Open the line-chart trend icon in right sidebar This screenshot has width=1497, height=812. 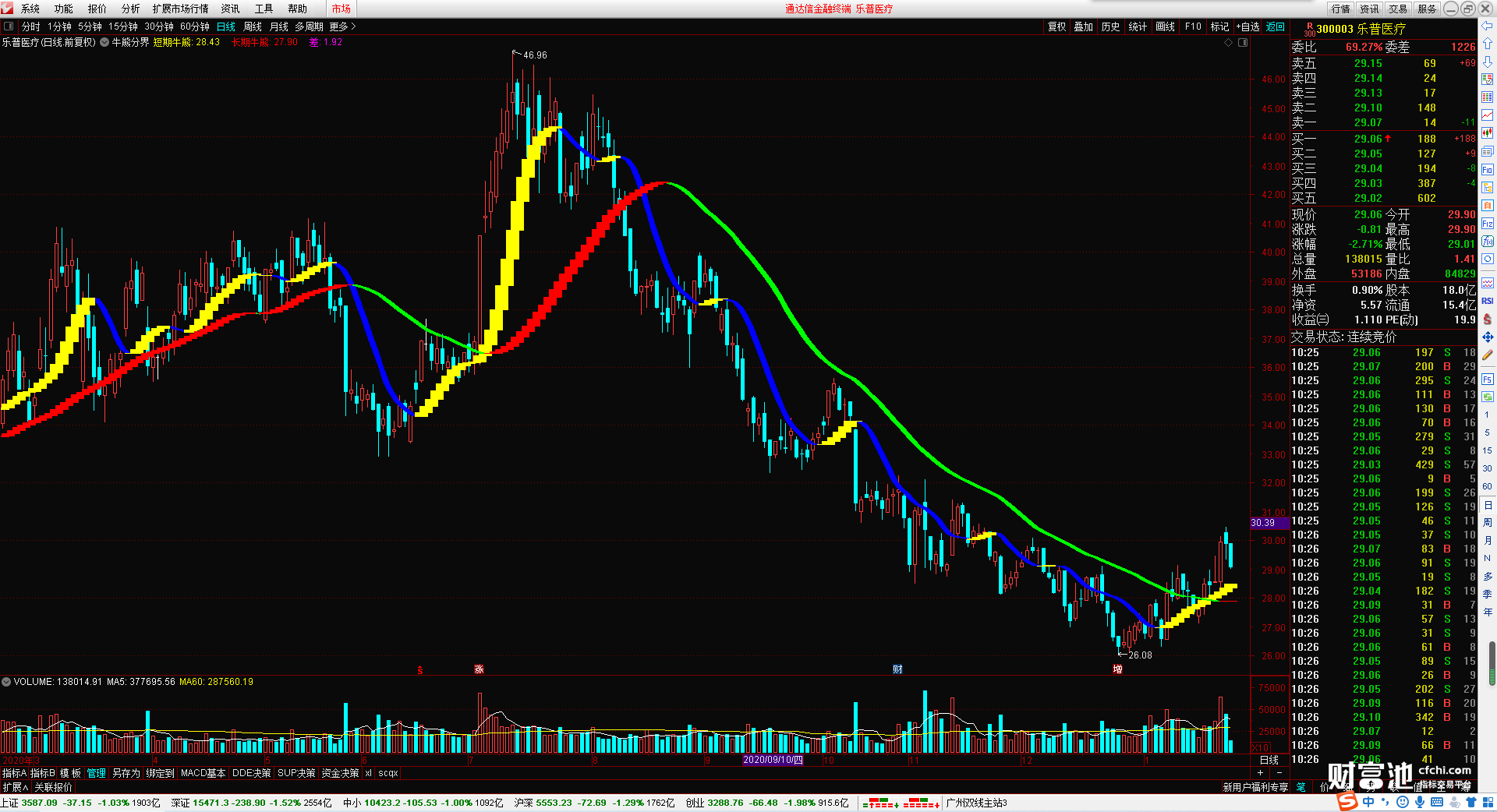[1487, 115]
